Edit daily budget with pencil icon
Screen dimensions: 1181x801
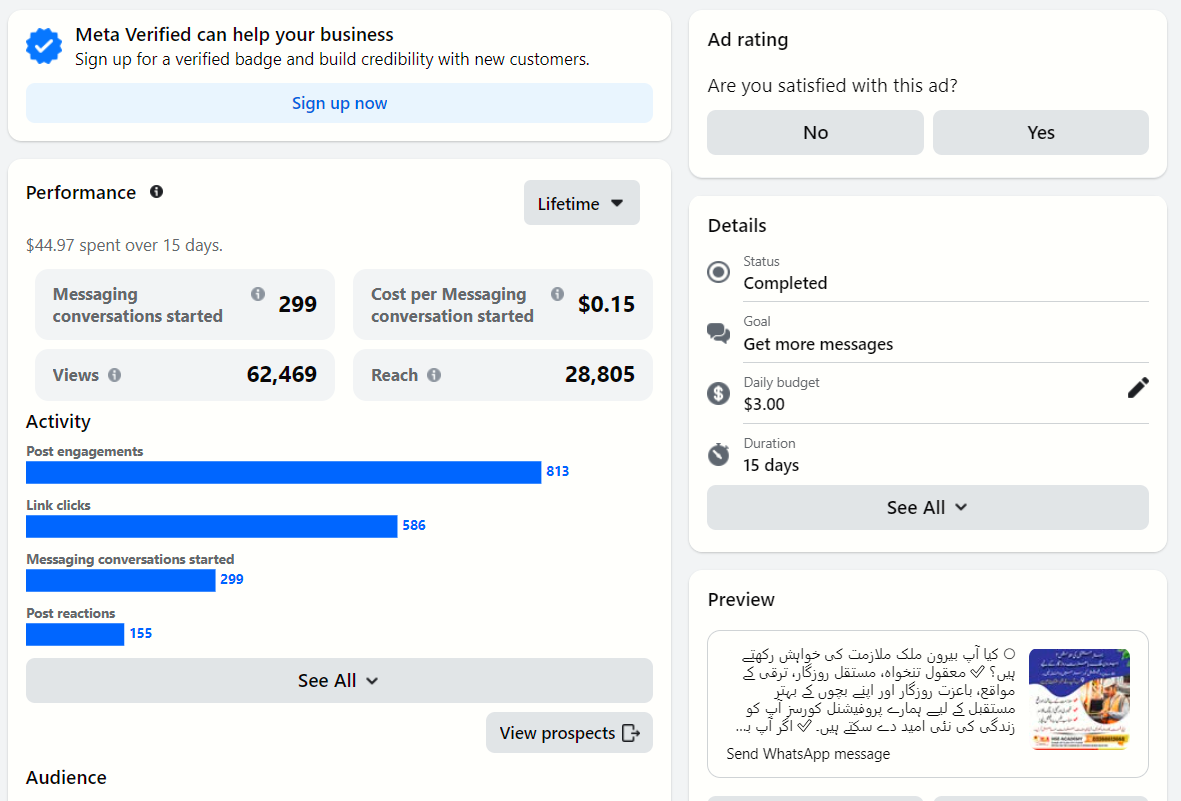coord(1138,388)
